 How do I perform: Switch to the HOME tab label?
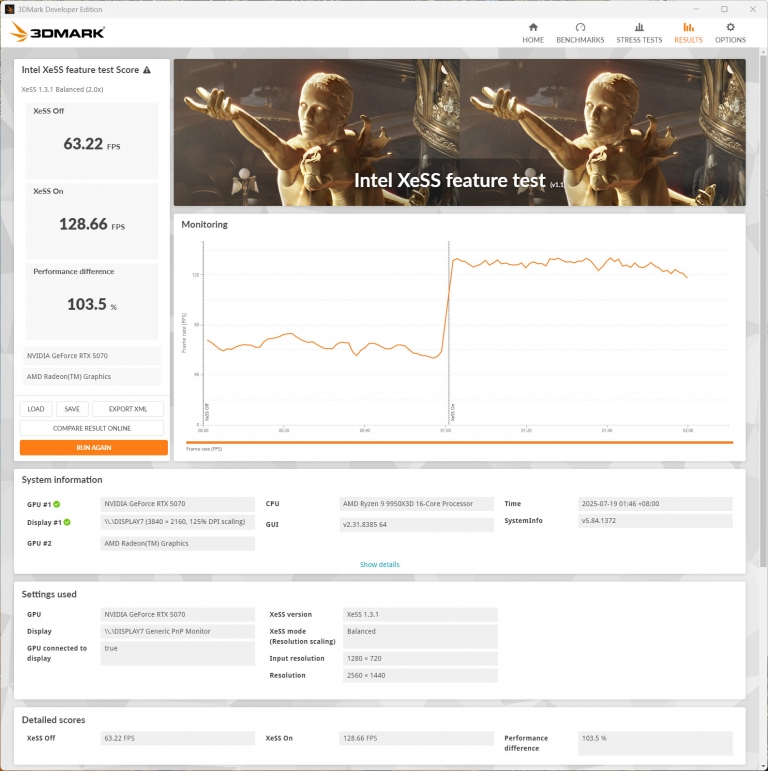[x=533, y=40]
